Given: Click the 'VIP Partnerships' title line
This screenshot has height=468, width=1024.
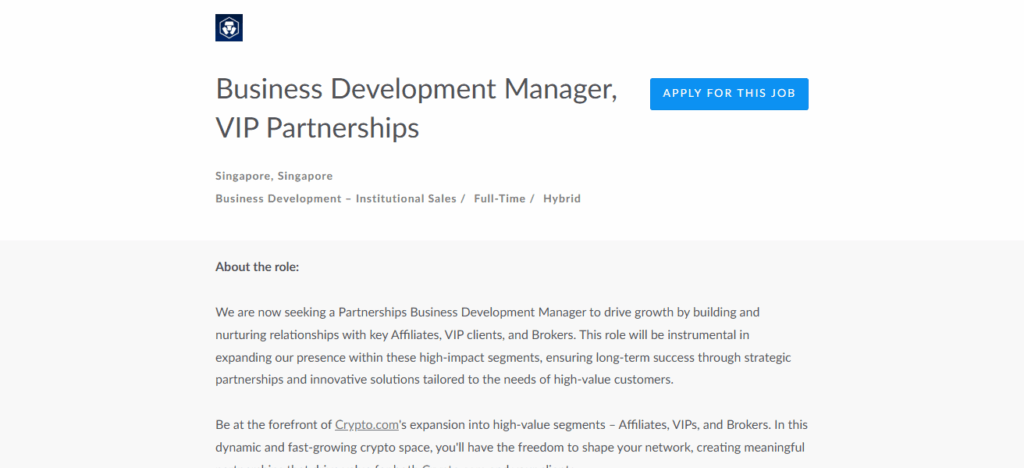Looking at the screenshot, I should pos(317,128).
